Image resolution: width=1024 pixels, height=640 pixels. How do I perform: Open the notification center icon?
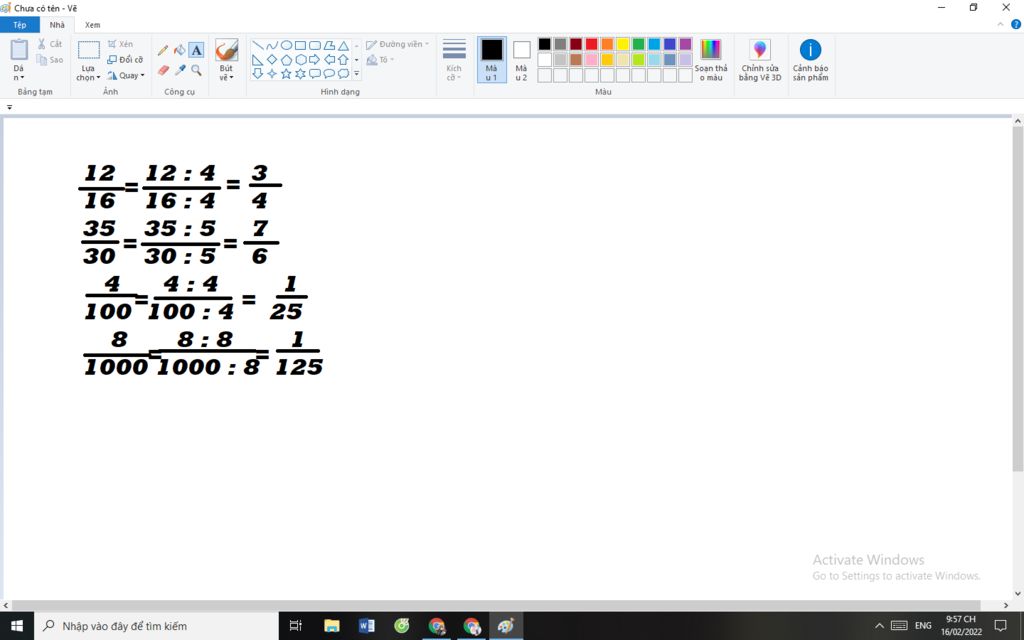[1000, 626]
